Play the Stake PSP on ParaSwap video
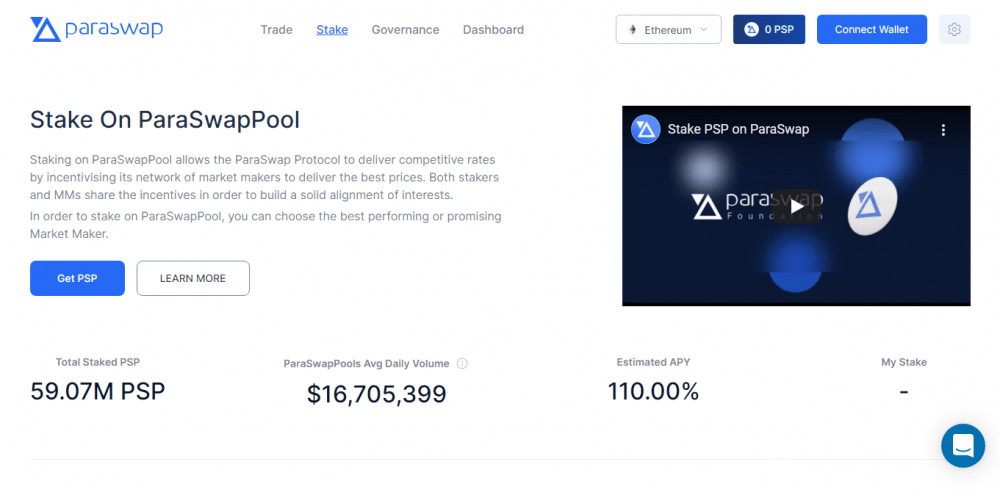 tap(797, 206)
